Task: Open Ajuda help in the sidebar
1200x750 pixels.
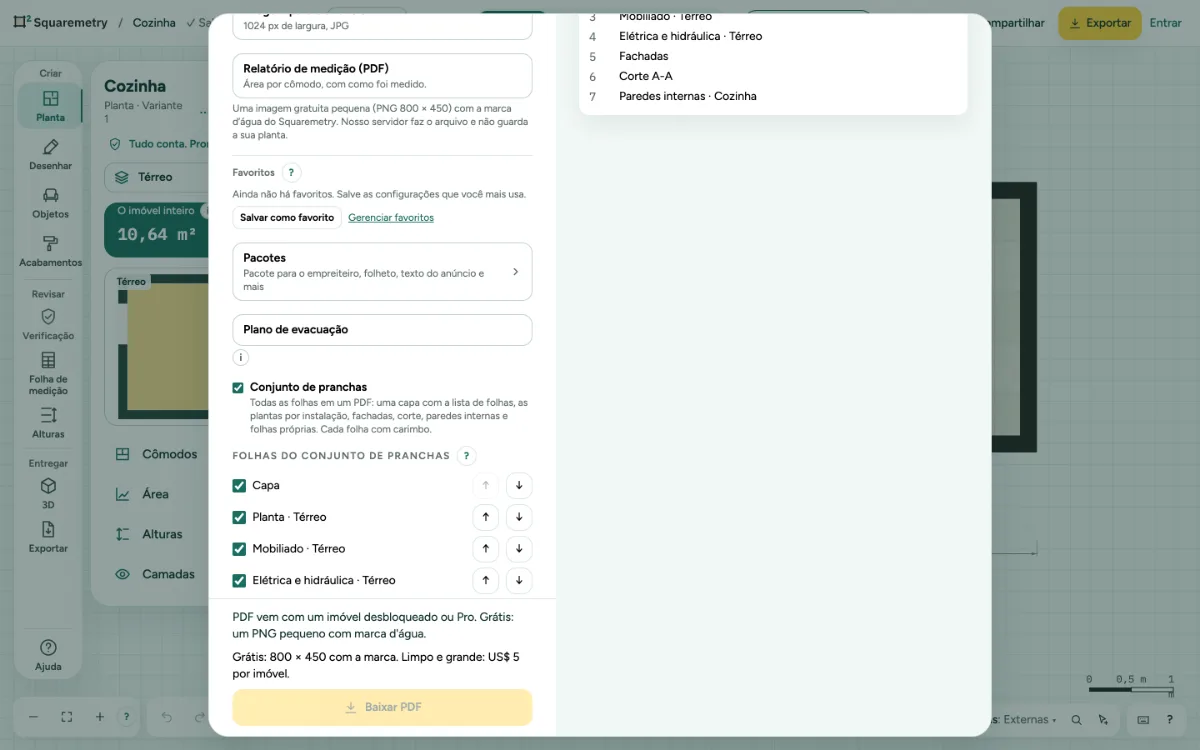Action: pyautogui.click(x=48, y=655)
